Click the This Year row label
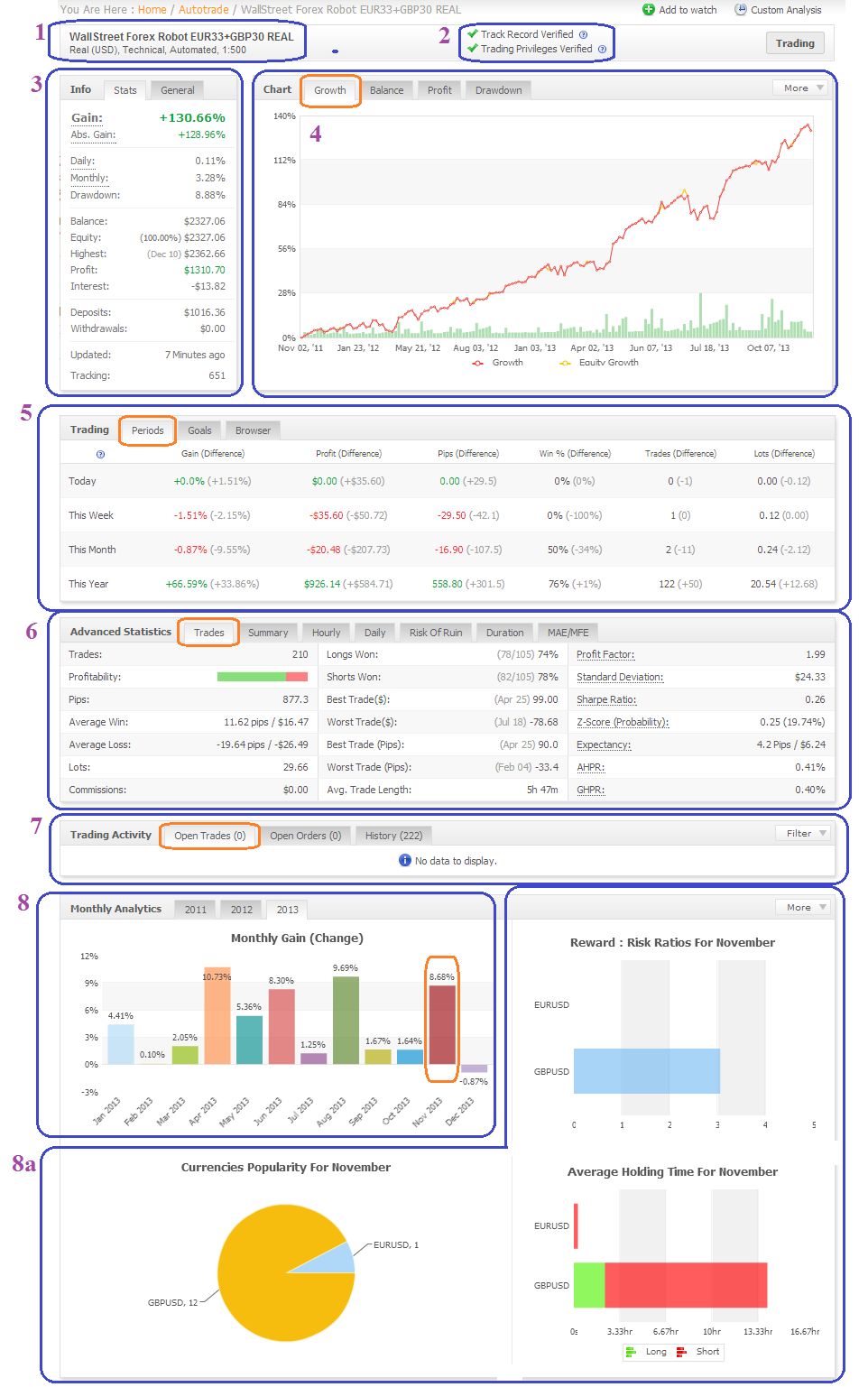Image resolution: width=868 pixels, height=1387 pixels. point(88,584)
